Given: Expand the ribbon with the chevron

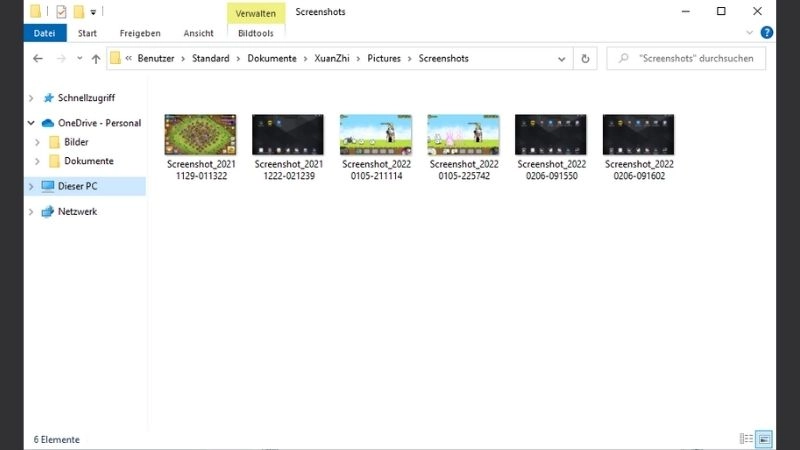Looking at the screenshot, I should click(x=749, y=33).
